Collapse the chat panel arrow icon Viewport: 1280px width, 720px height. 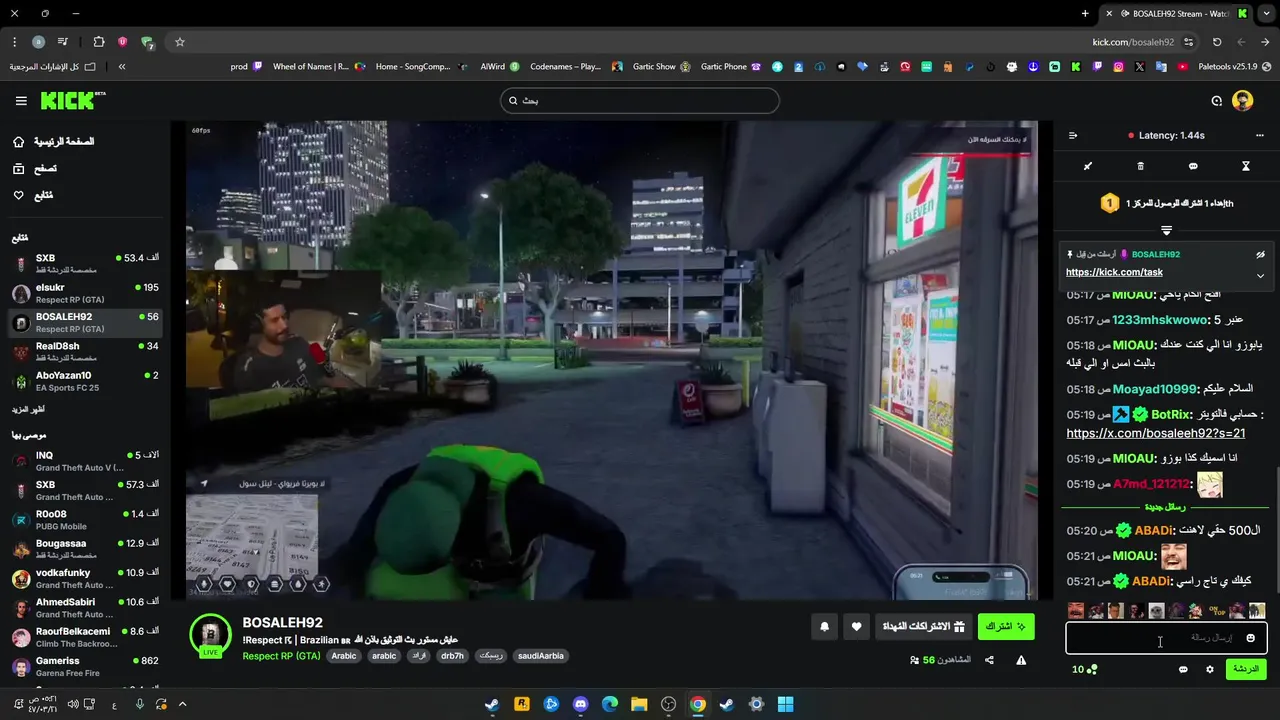point(1073,135)
